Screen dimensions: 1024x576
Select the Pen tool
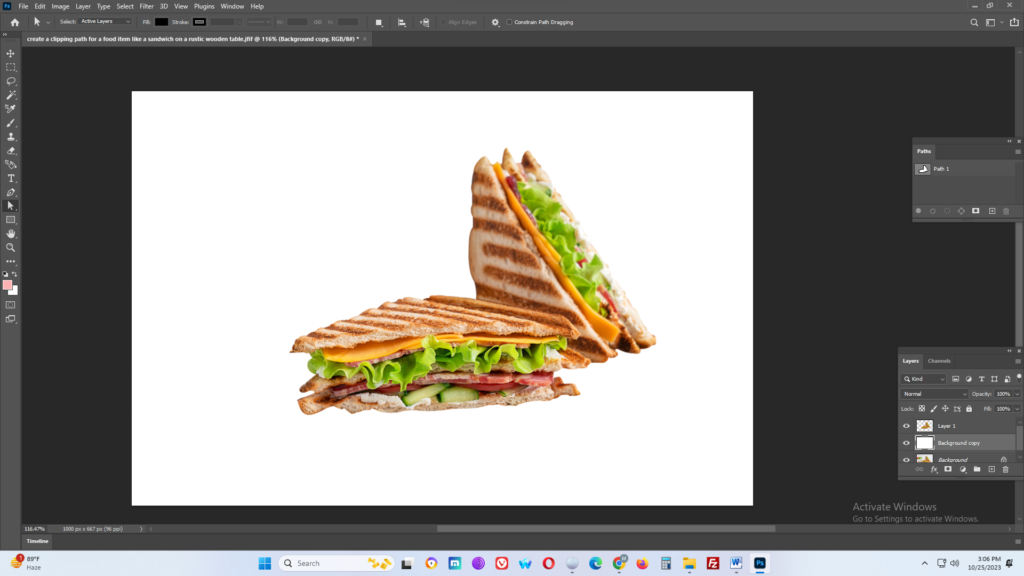10,193
